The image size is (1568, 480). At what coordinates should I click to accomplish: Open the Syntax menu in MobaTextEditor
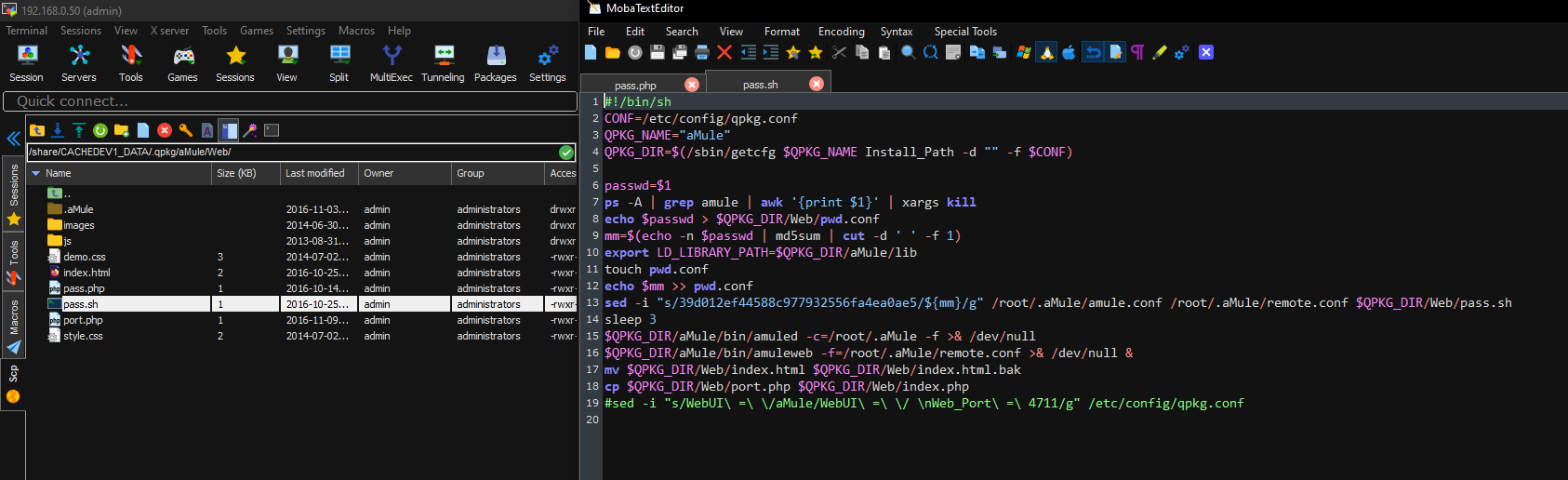coord(896,32)
